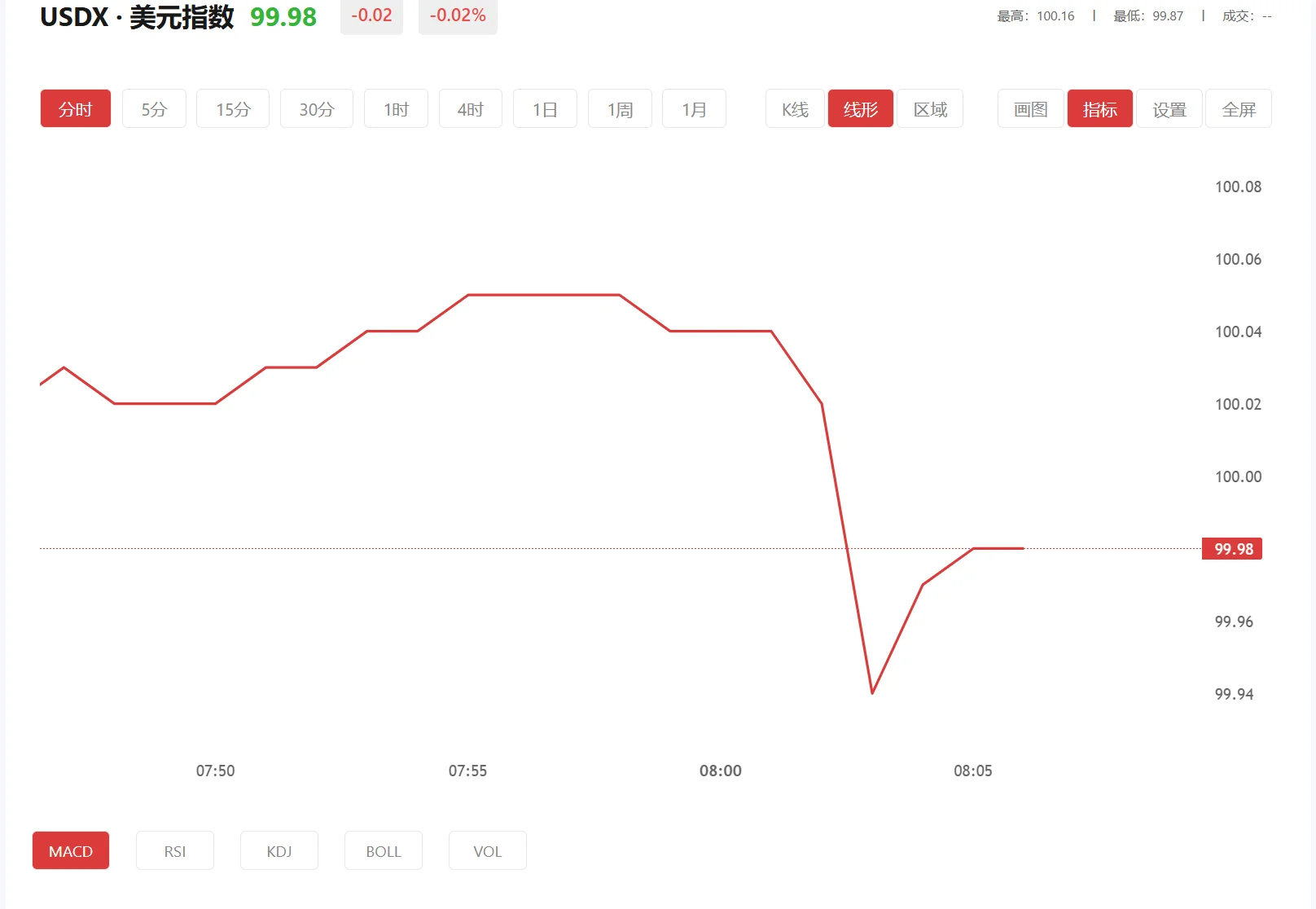Show the 1月 monthly chart

tap(694, 109)
